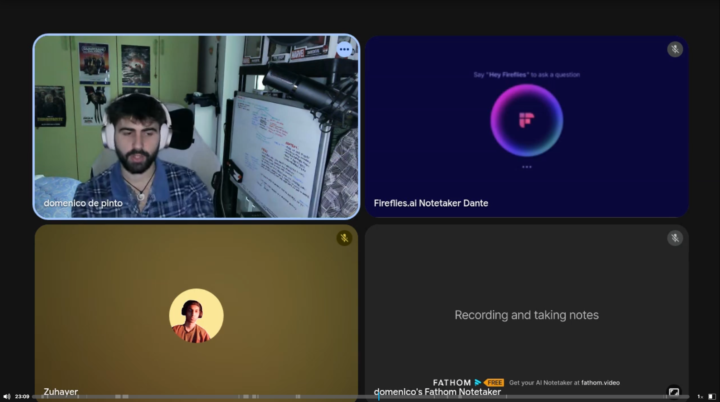Open the 1x playback speed menu
720x402 pixels.
pos(700,397)
